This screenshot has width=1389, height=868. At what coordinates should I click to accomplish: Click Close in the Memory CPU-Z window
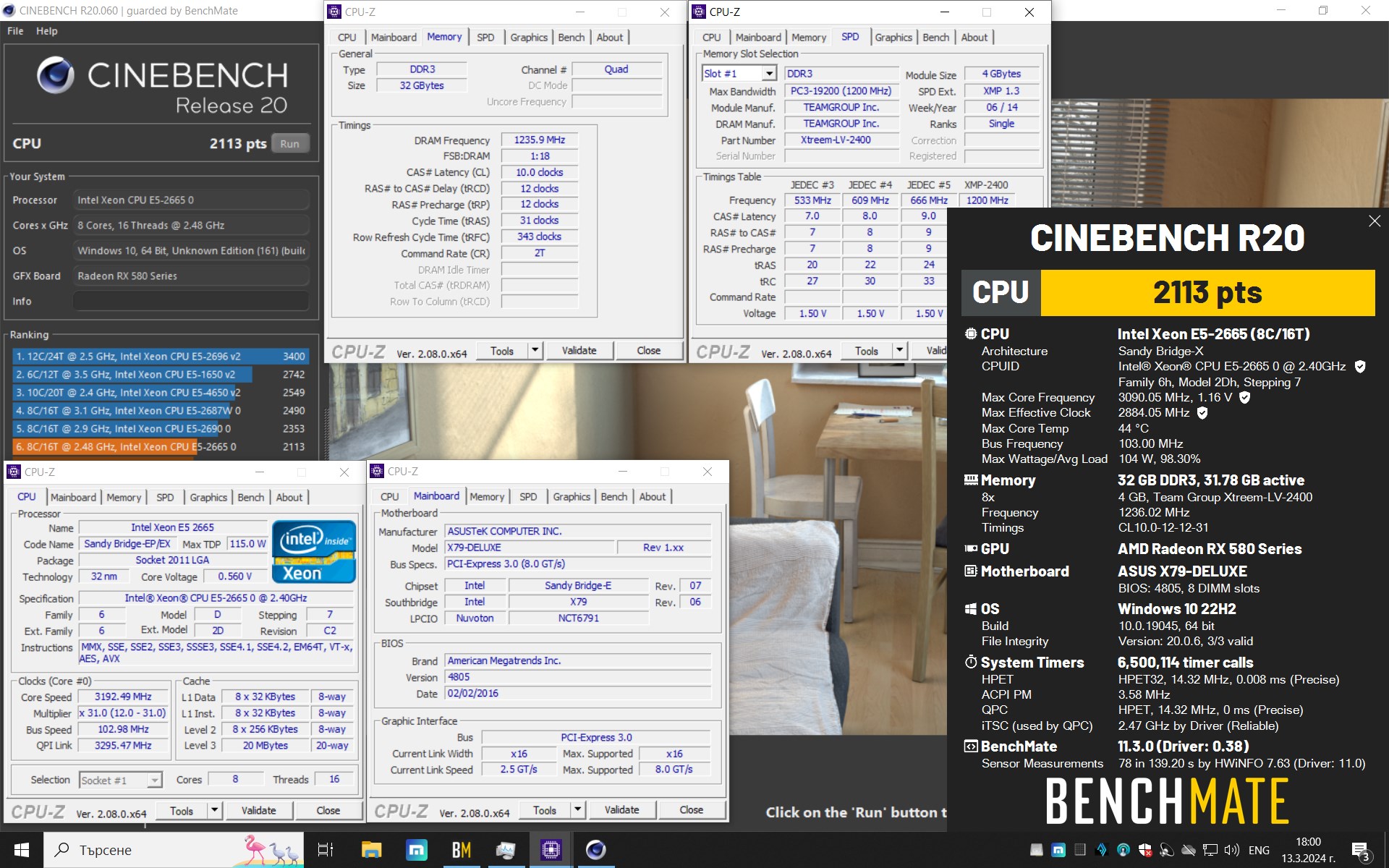[x=649, y=350]
